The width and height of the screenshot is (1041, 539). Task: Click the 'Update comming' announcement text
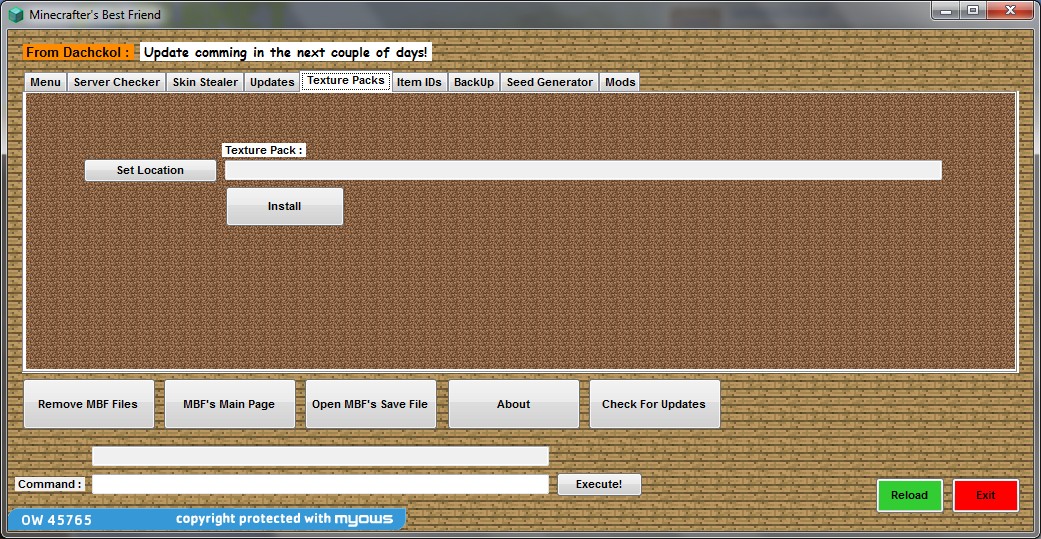[x=286, y=52]
